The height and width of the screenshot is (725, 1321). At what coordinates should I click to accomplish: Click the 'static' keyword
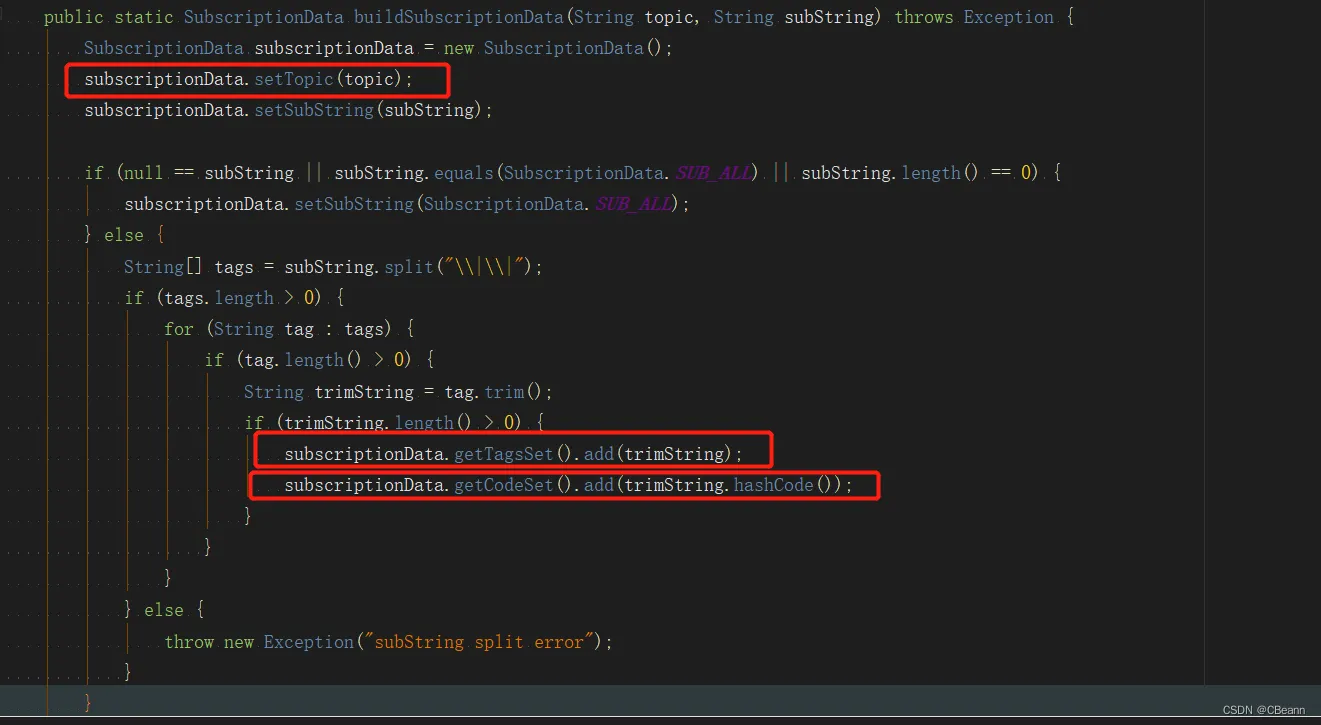(x=144, y=17)
